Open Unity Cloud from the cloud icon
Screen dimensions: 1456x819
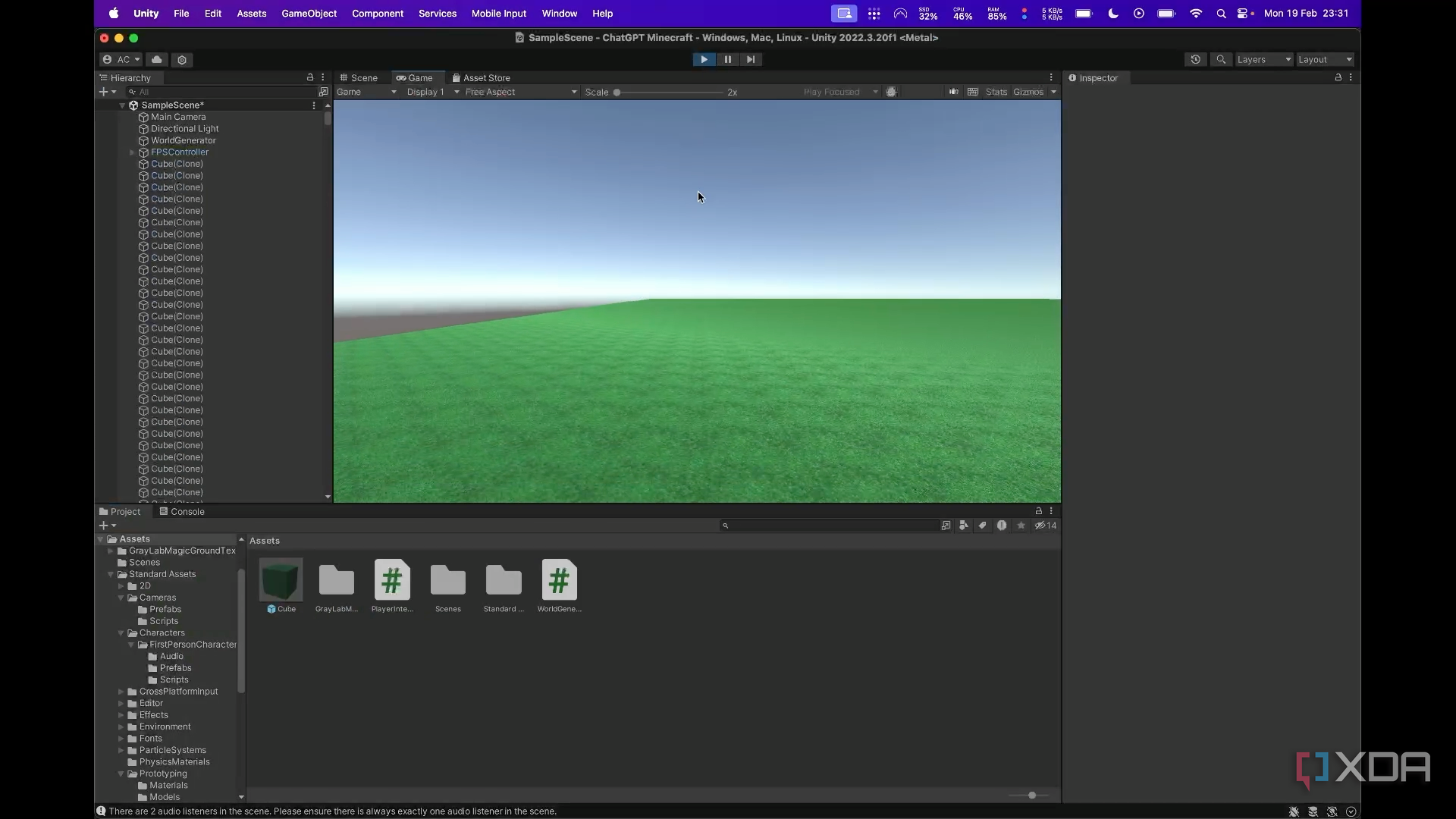(x=157, y=59)
